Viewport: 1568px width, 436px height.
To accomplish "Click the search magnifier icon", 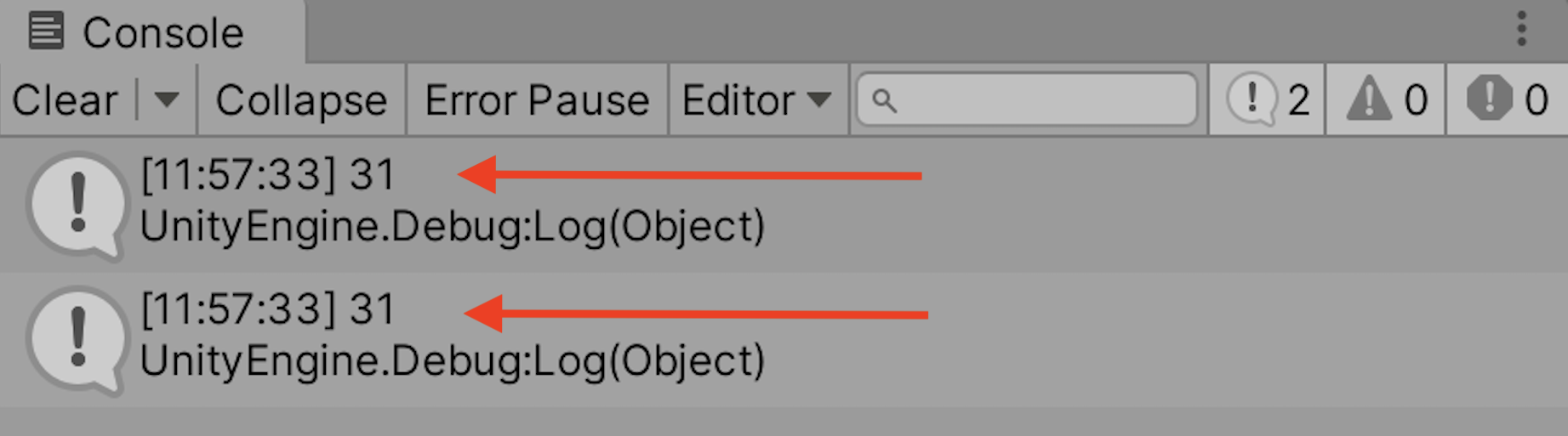I will click(885, 101).
